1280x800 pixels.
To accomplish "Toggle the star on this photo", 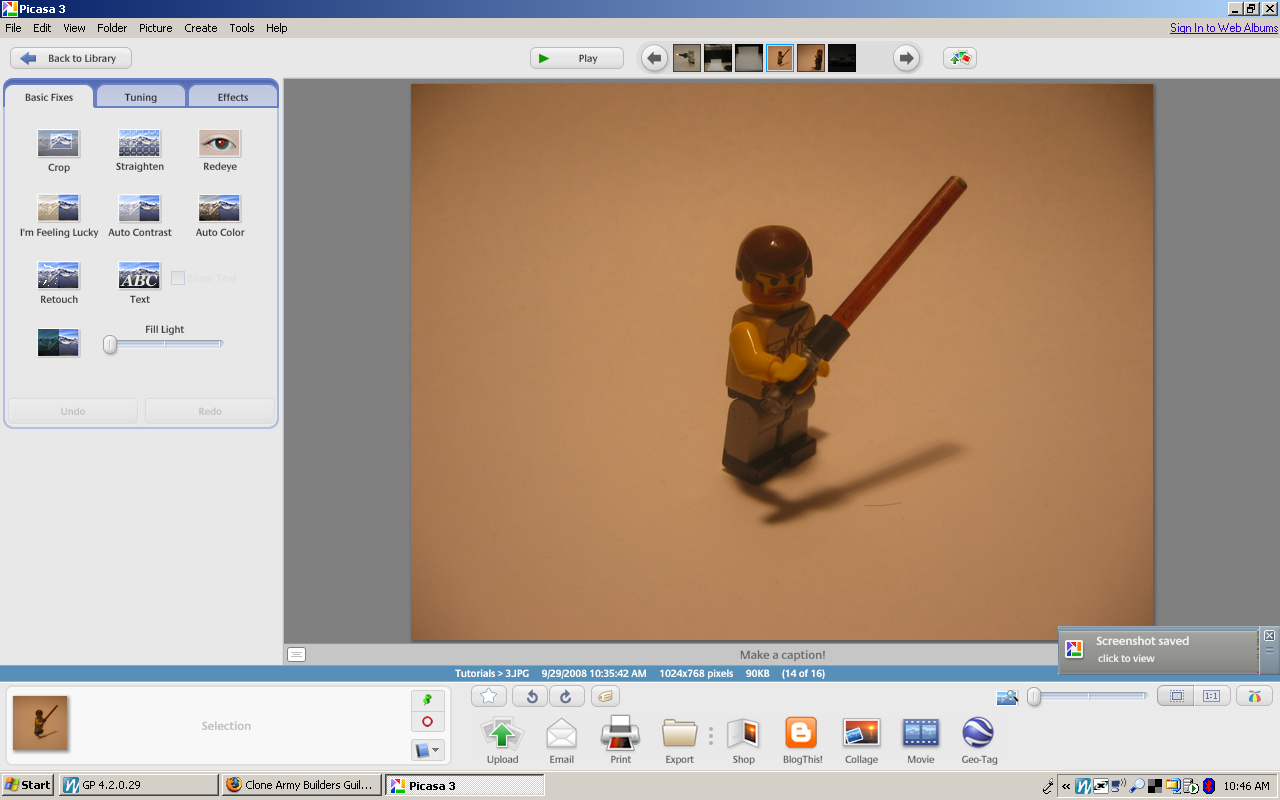I will [x=488, y=696].
